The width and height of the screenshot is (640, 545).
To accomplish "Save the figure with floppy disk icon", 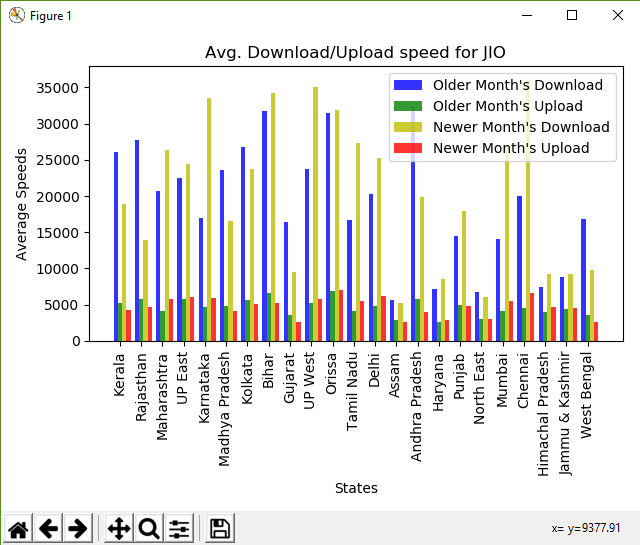I will pyautogui.click(x=220, y=529).
